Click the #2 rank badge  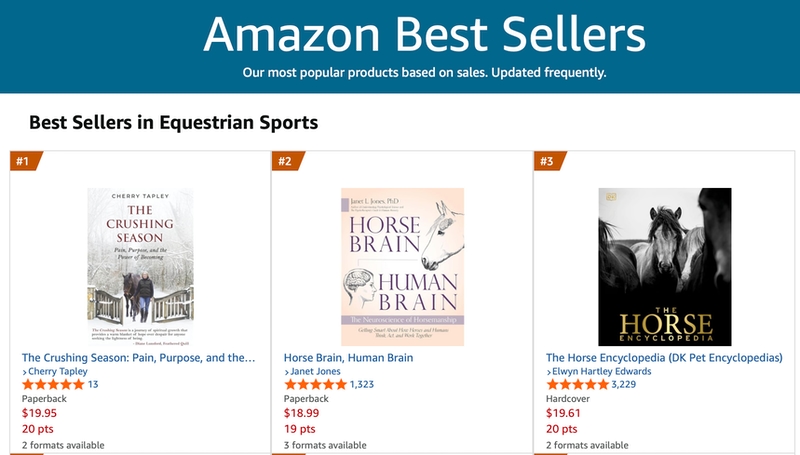coord(286,162)
